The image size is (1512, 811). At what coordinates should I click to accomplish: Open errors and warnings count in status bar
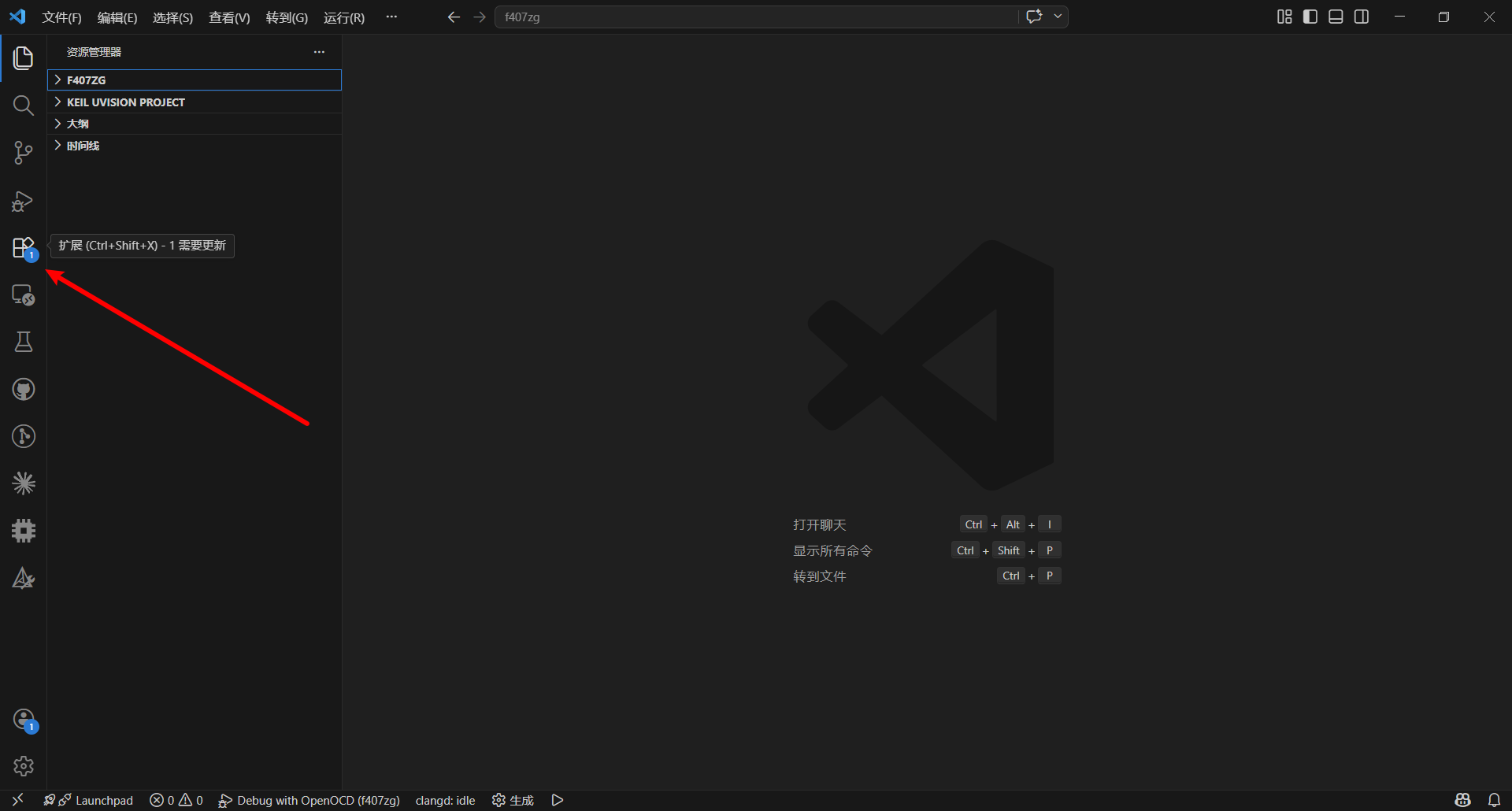[176, 800]
